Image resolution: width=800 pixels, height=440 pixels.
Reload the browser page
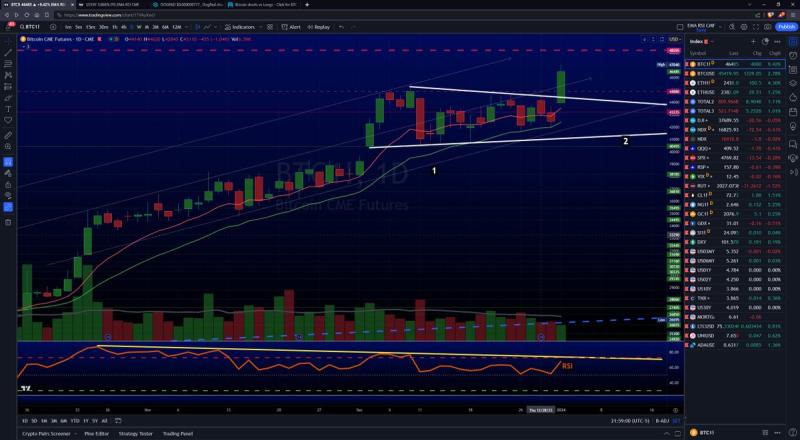tap(27, 15)
